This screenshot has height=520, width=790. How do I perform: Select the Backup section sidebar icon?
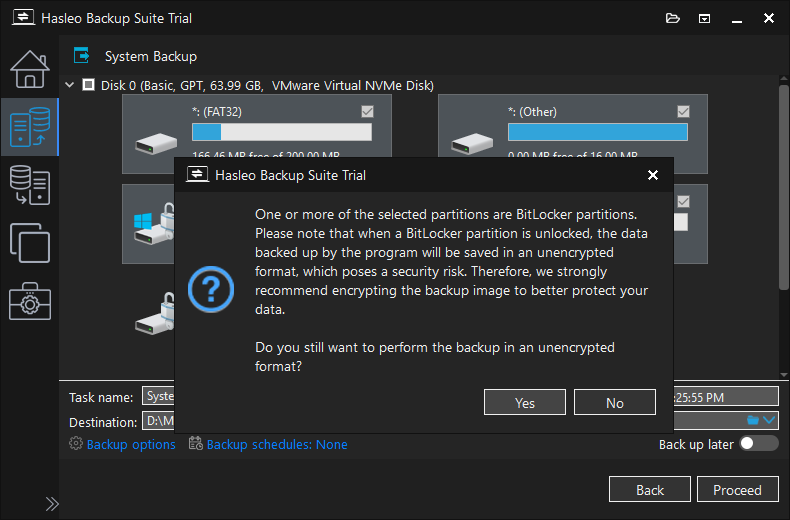[30, 127]
